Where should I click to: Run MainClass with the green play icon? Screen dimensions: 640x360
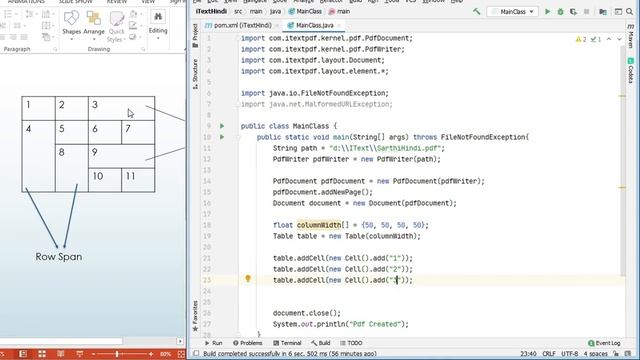pos(548,11)
